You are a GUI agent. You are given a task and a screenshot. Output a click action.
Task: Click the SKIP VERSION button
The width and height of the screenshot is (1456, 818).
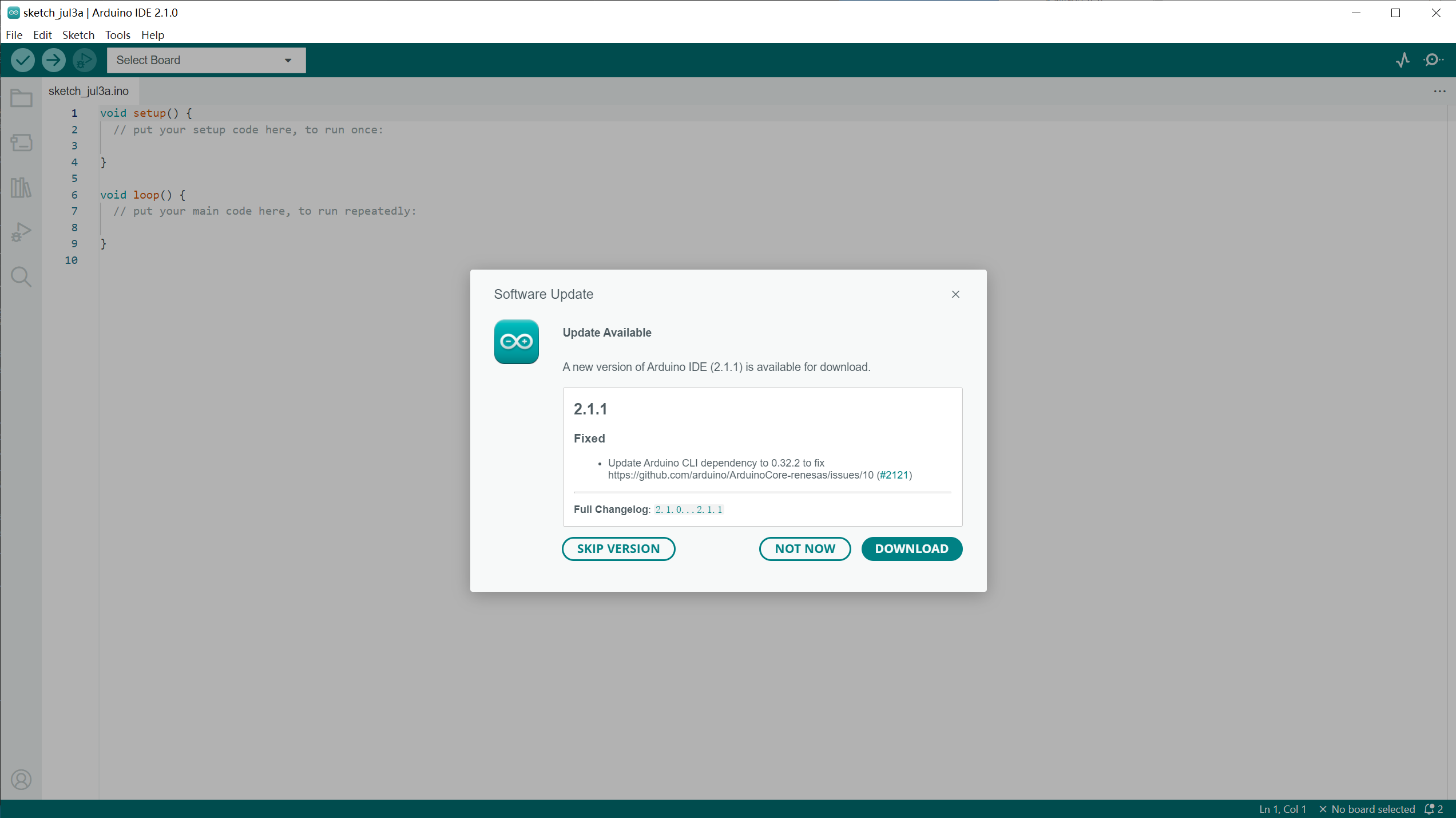[x=618, y=548]
